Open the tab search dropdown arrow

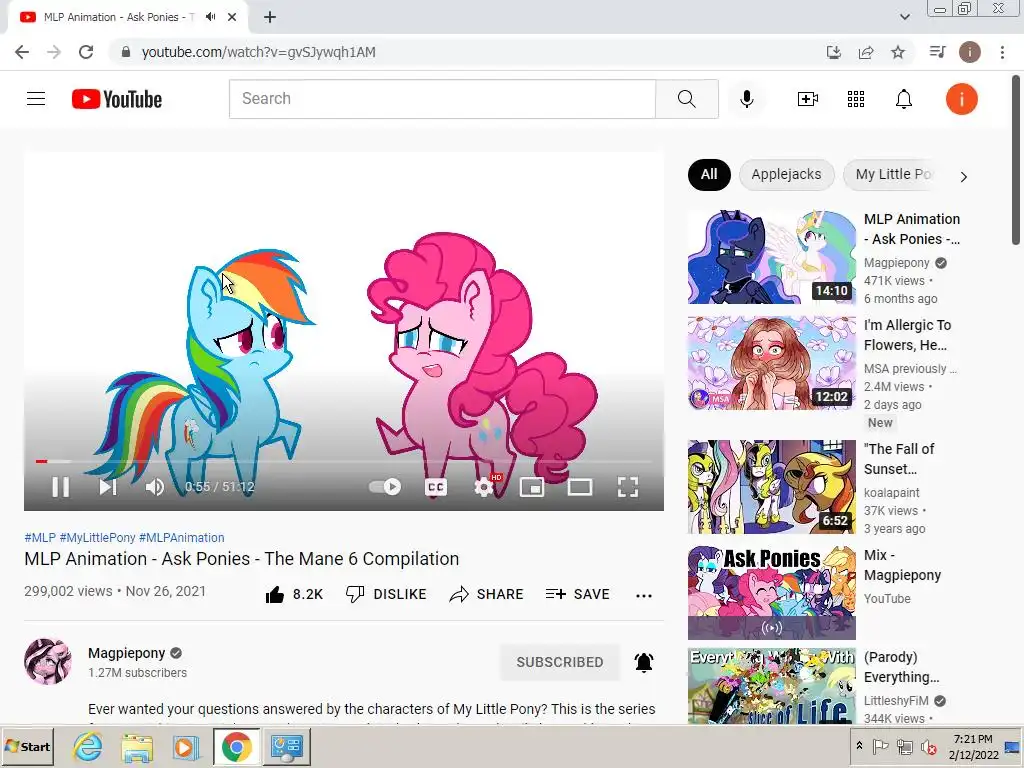point(904,17)
